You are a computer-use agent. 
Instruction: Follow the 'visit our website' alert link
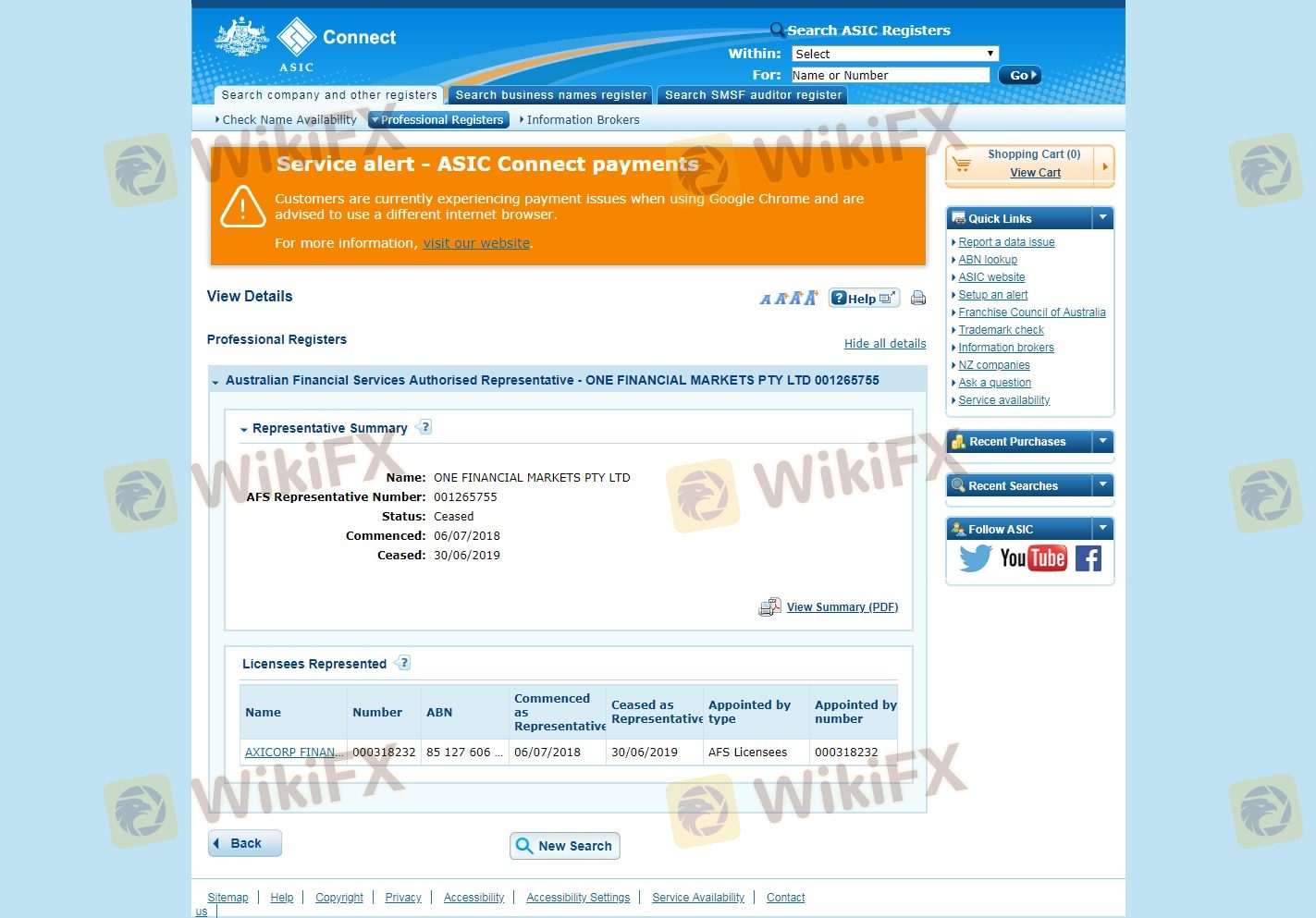point(476,243)
